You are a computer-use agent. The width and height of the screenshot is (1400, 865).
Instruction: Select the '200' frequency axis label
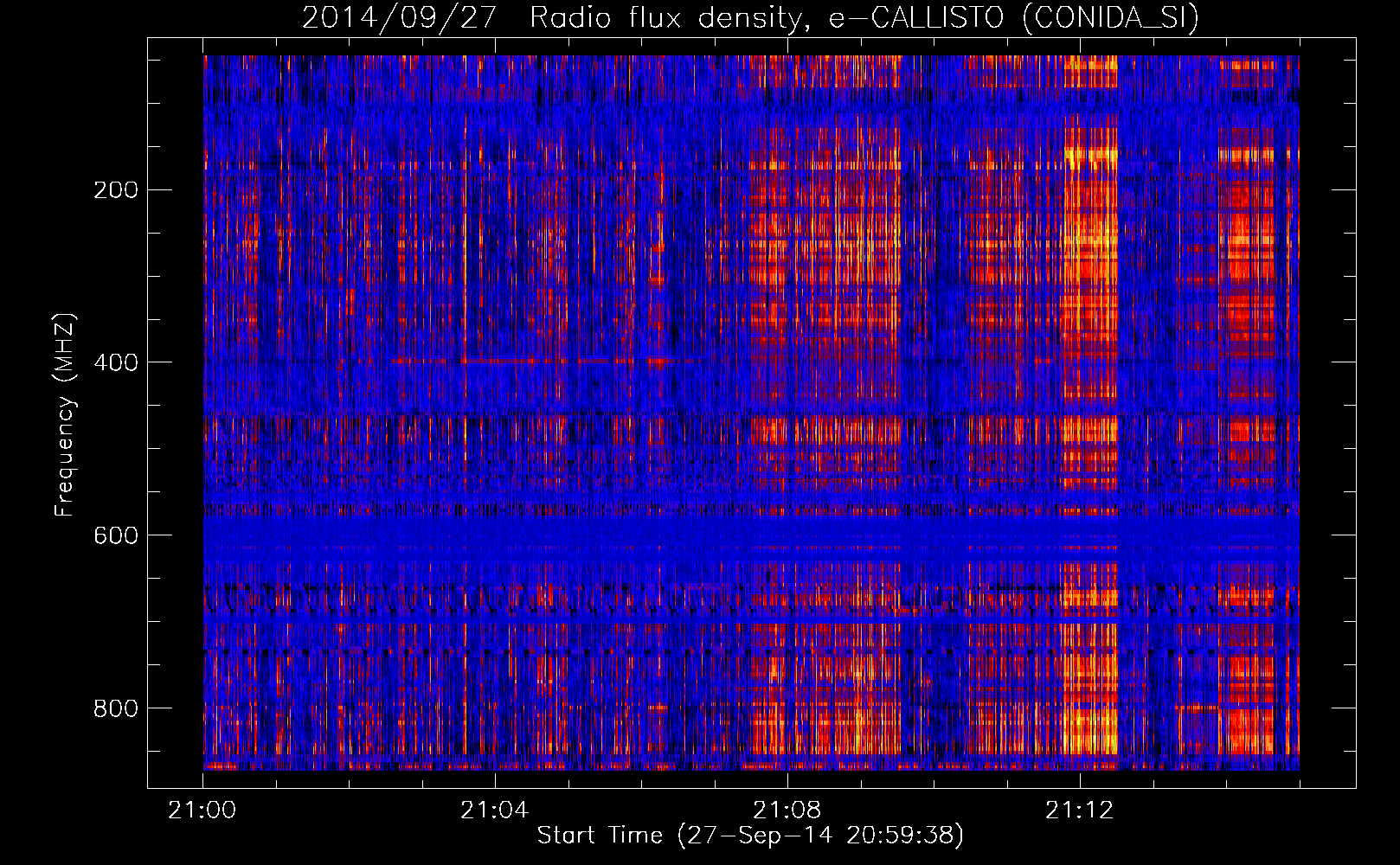click(116, 189)
